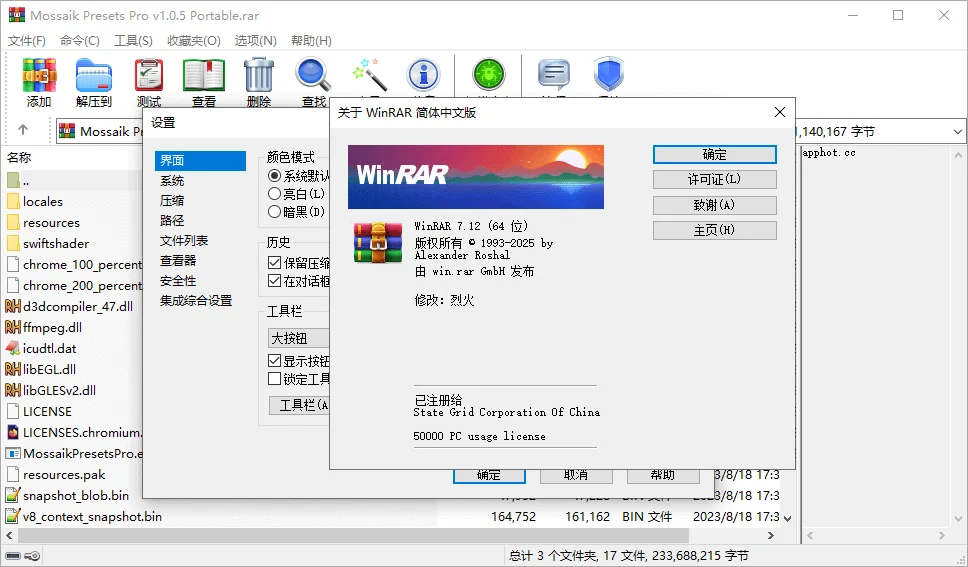Image resolution: width=968 pixels, height=567 pixels.
Task: Open the 大按钮 button size dropdown
Action: pyautogui.click(x=299, y=338)
